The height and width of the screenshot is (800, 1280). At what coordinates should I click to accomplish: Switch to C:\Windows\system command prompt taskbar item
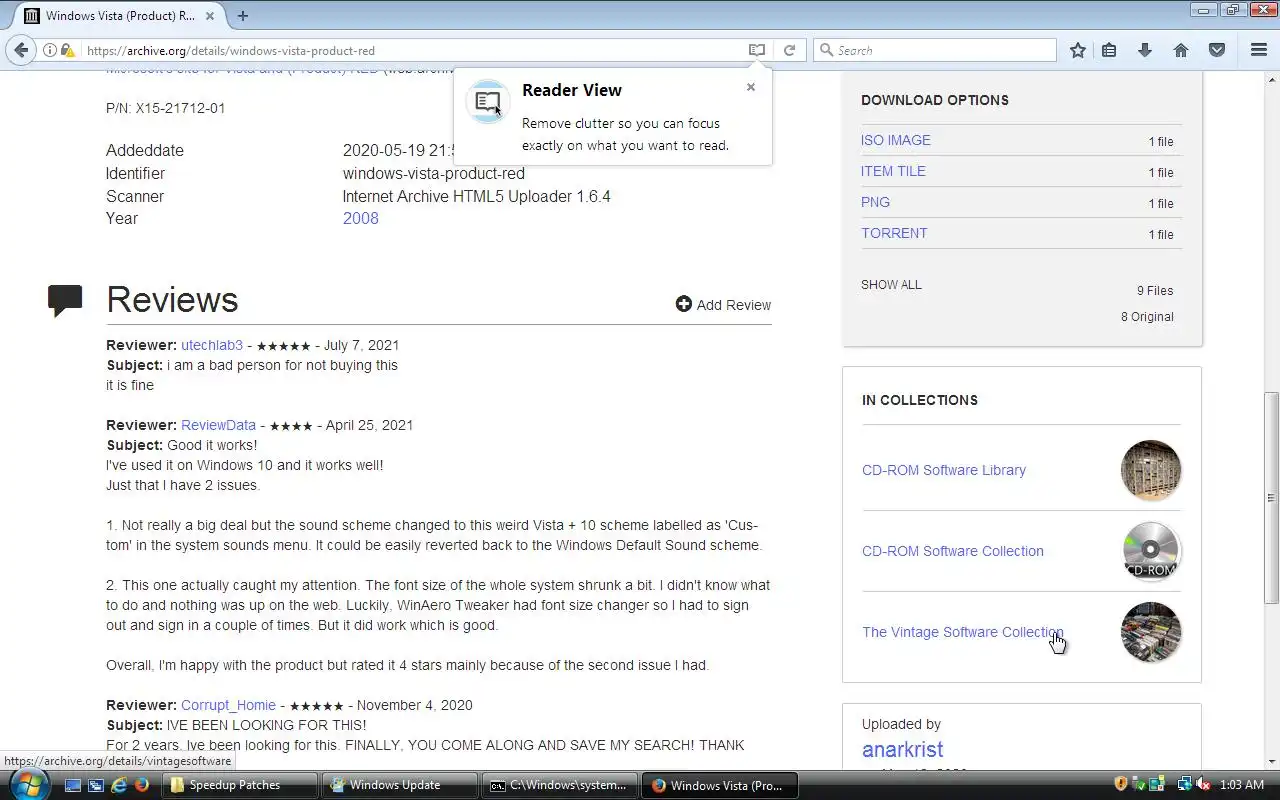click(x=559, y=785)
